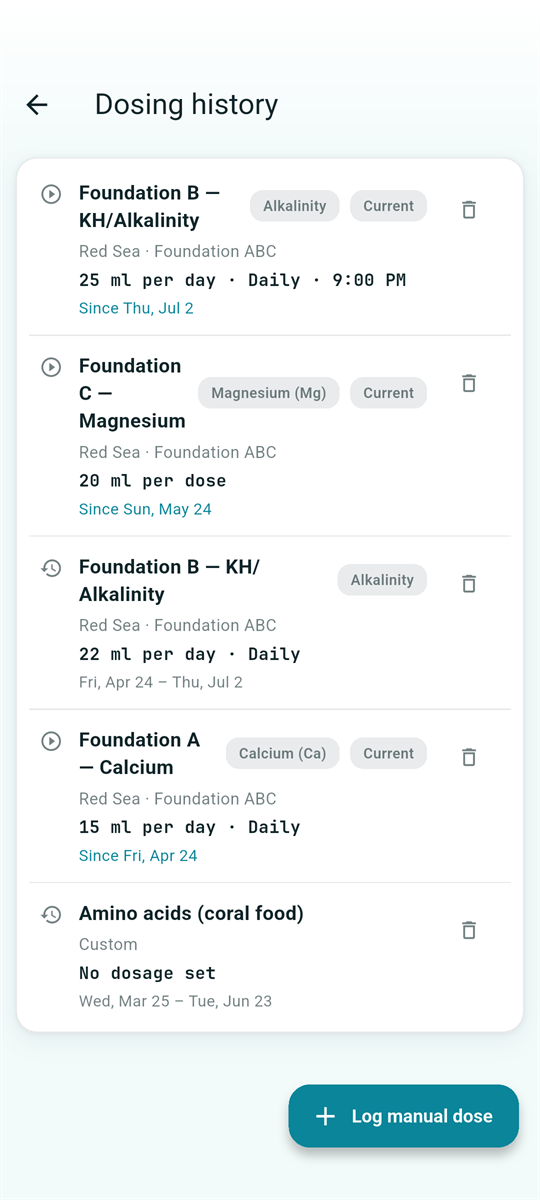540x1200 pixels.
Task: Click active icon beside current Foundation B
Action: click(51, 194)
